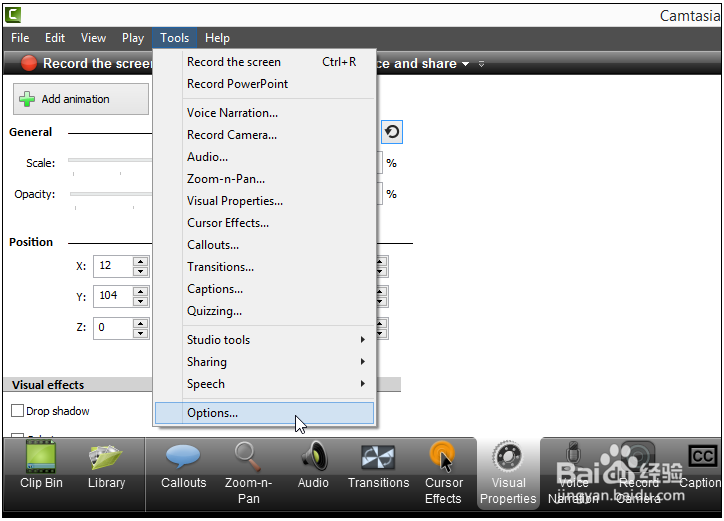Select Record Camera... menu item
The height and width of the screenshot is (521, 724).
click(x=265, y=135)
